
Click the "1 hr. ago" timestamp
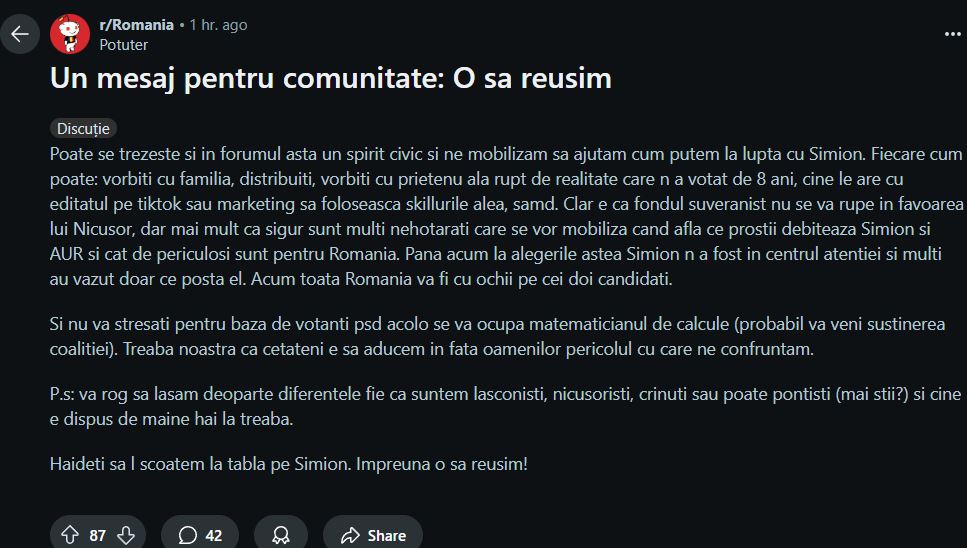tap(218, 24)
